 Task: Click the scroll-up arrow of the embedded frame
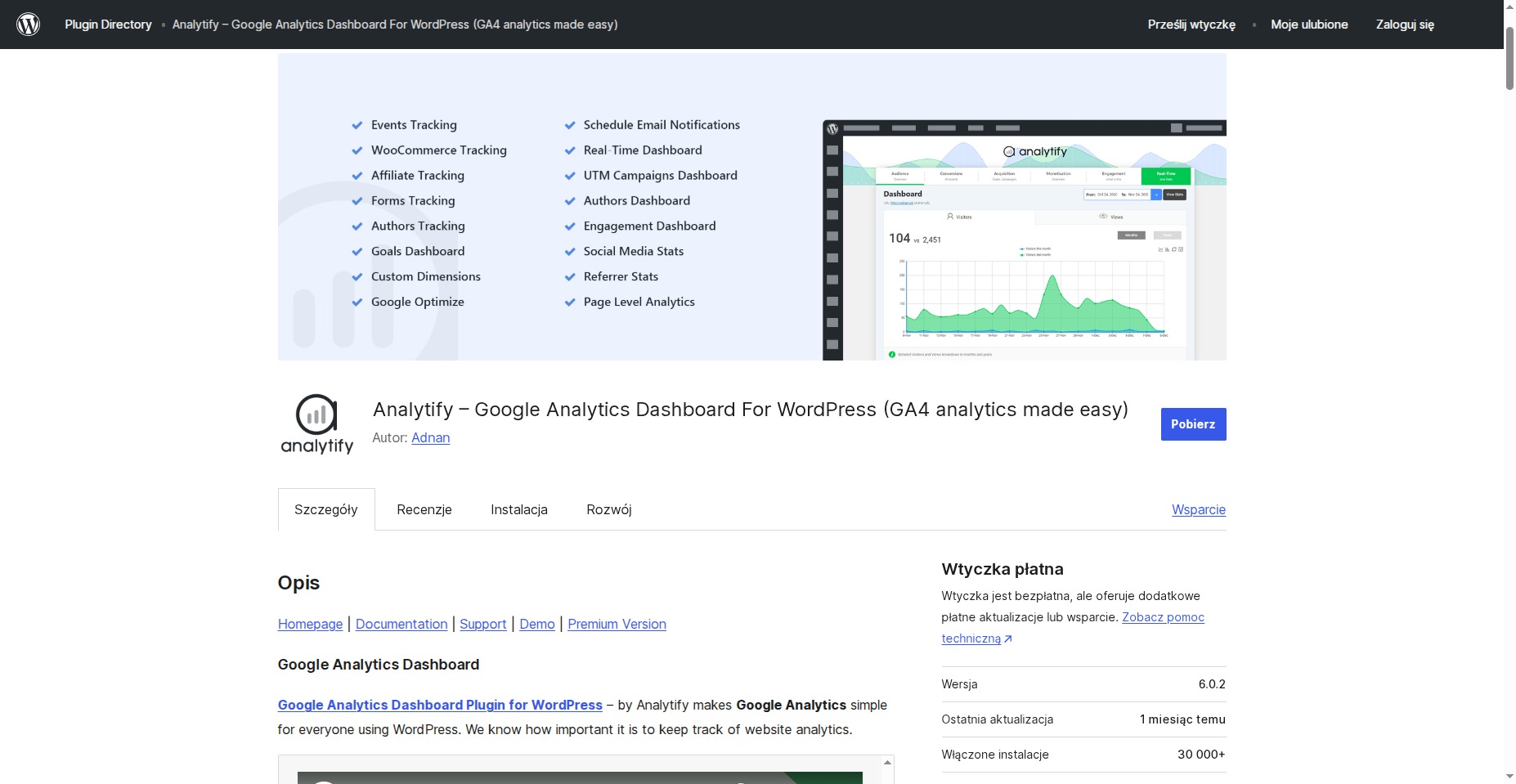pos(887,763)
